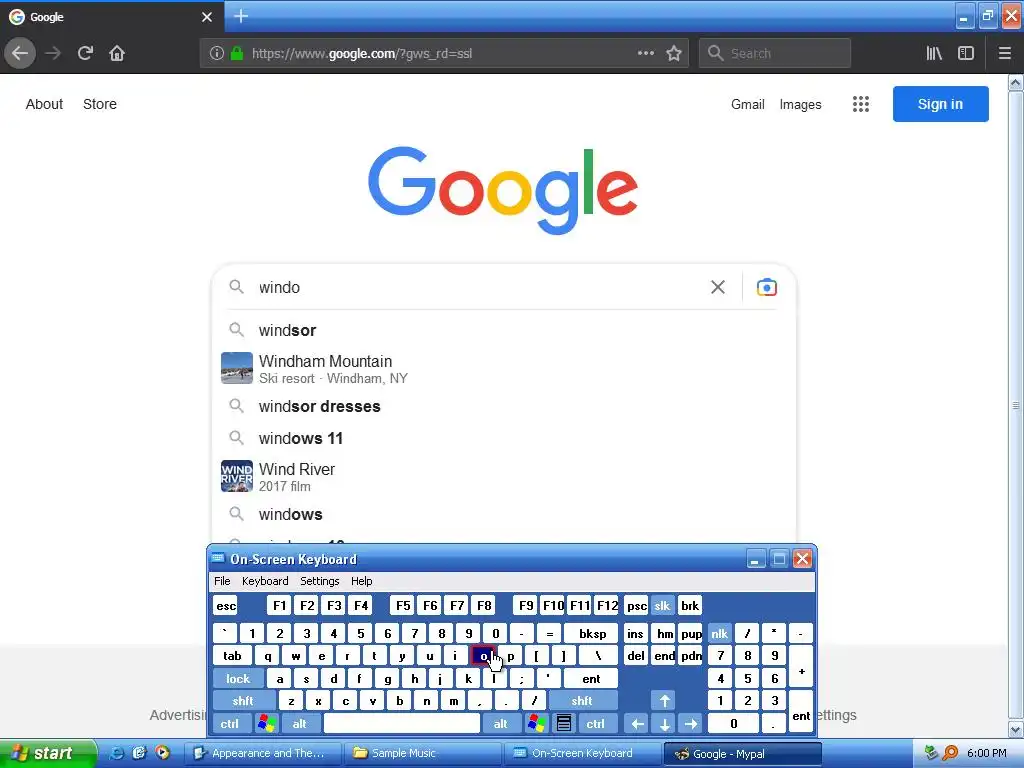Open the browser hamburger menu
The height and width of the screenshot is (768, 1024).
coord(1004,53)
